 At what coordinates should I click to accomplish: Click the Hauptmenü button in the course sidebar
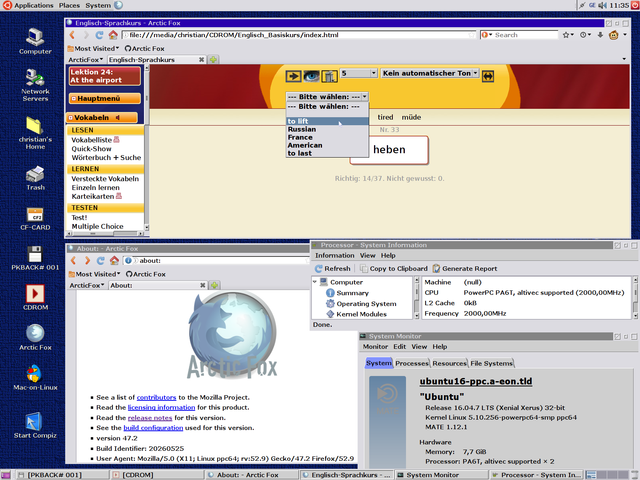tap(105, 98)
